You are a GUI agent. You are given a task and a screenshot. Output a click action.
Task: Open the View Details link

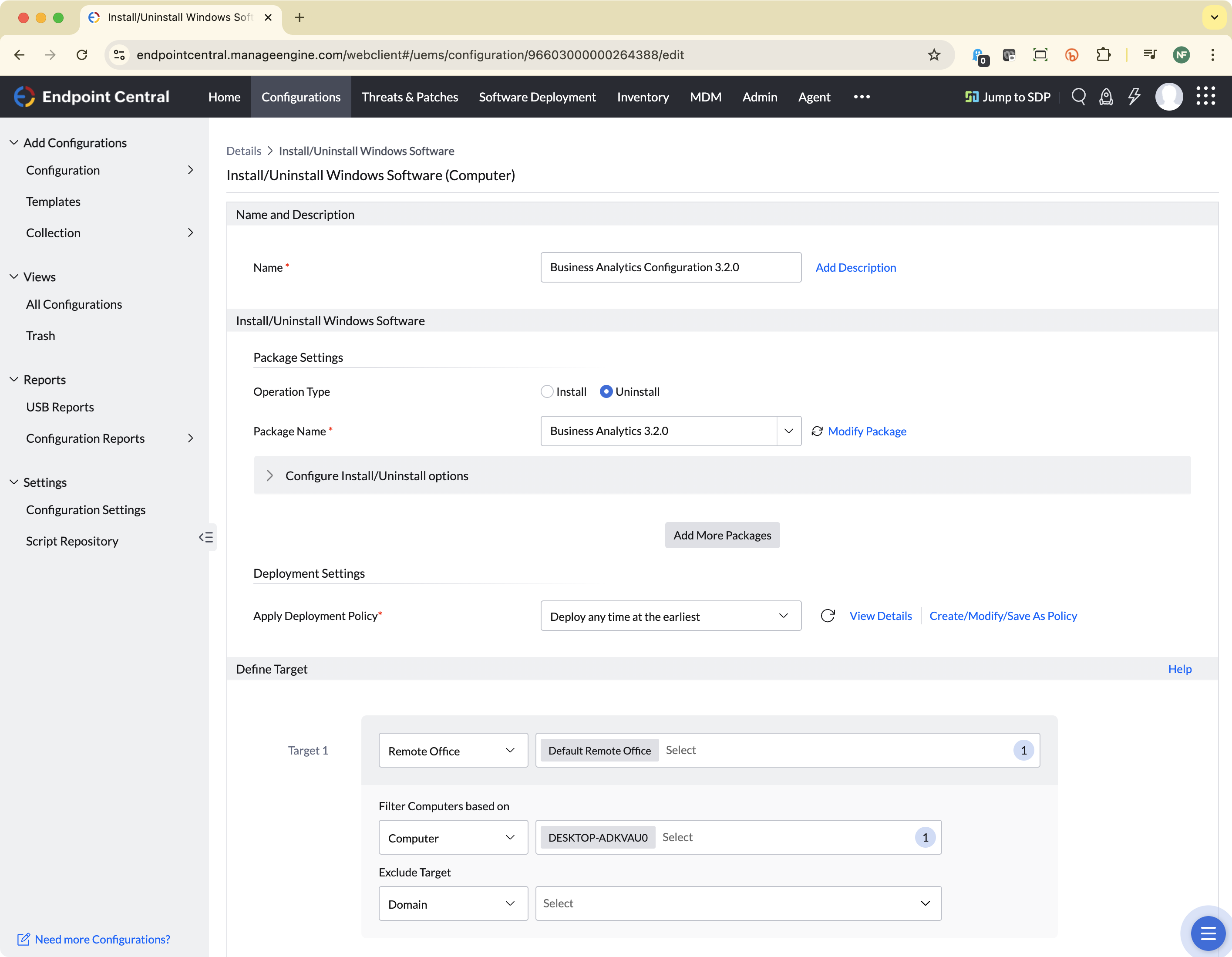pos(880,616)
